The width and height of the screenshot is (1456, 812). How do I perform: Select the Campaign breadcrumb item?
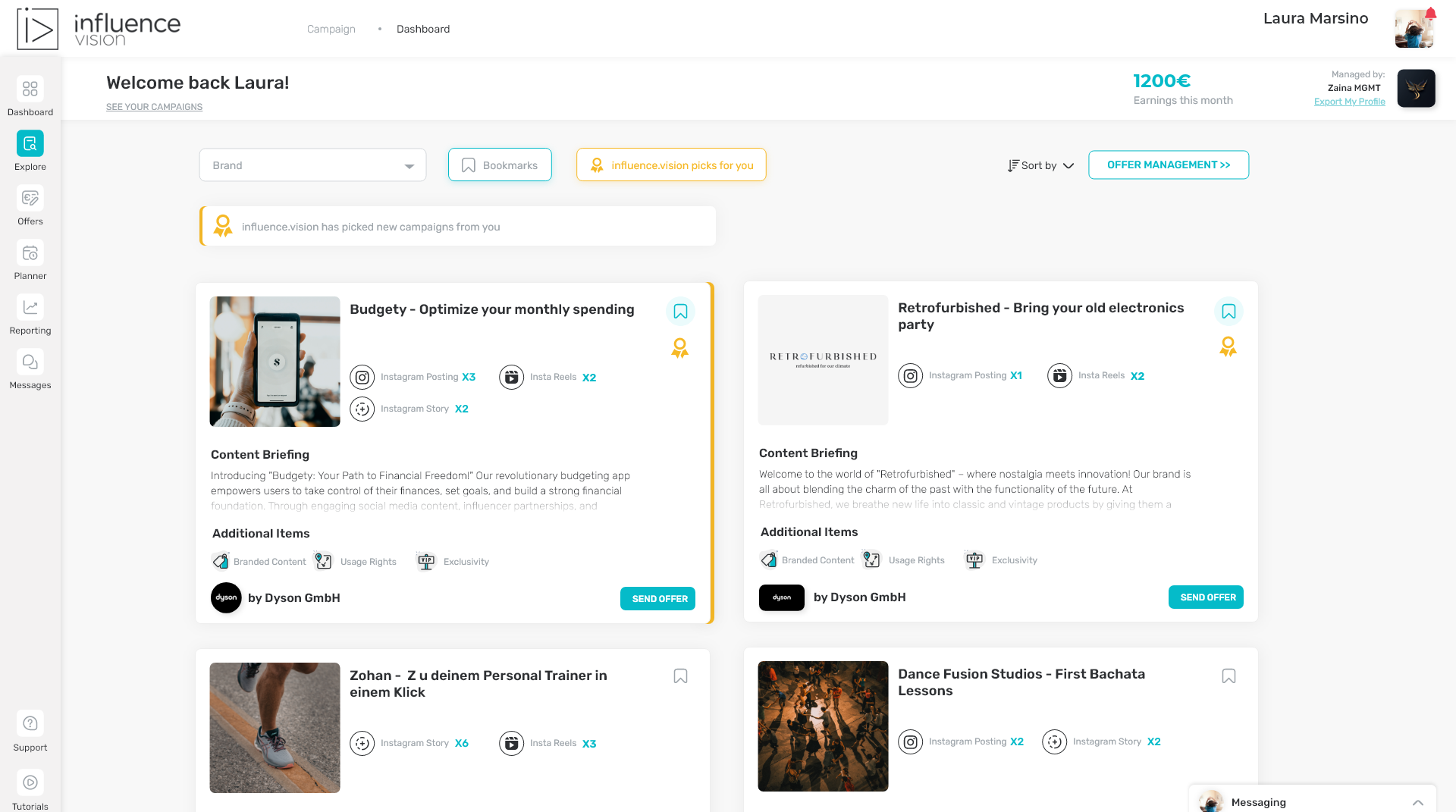point(331,29)
